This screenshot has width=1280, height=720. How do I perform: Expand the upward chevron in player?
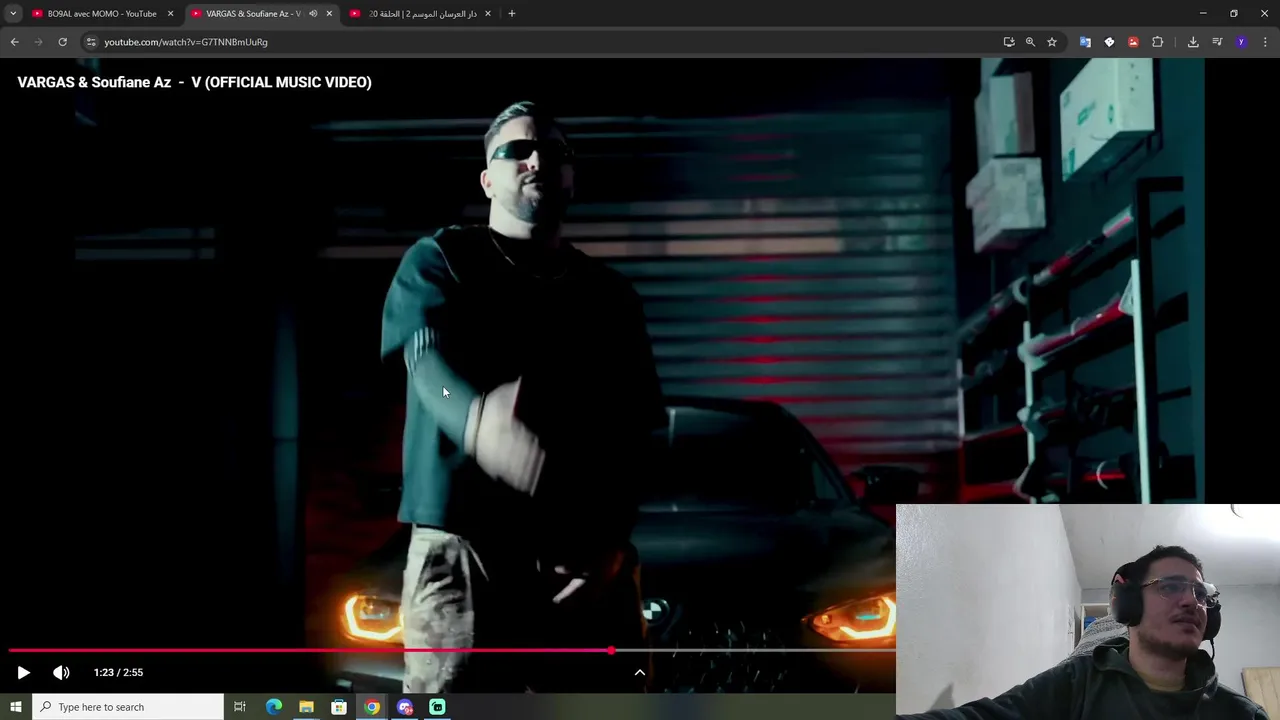click(x=640, y=672)
